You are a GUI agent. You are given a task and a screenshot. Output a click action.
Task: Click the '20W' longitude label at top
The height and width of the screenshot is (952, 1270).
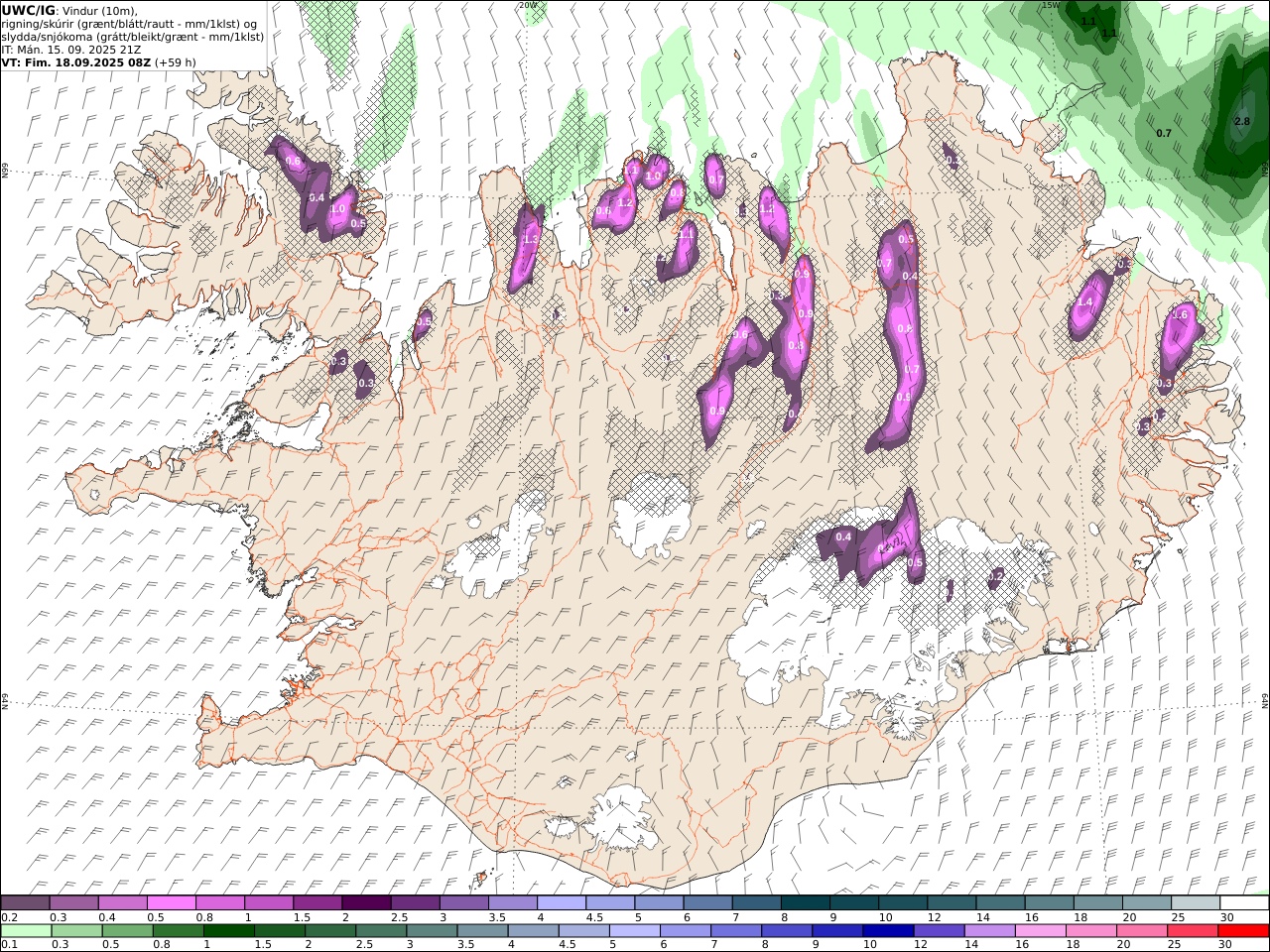coord(527,5)
